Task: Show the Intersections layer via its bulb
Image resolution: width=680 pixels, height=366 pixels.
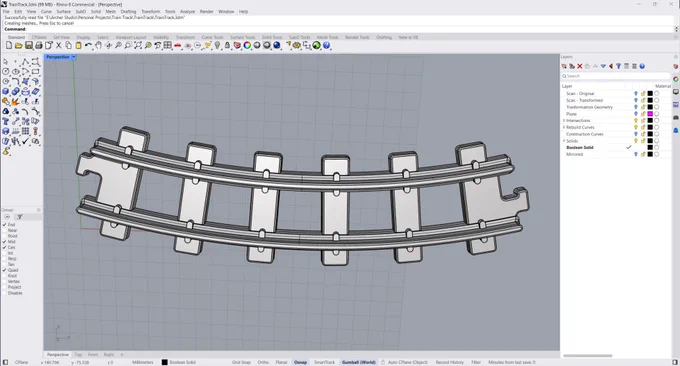Action: (636, 121)
